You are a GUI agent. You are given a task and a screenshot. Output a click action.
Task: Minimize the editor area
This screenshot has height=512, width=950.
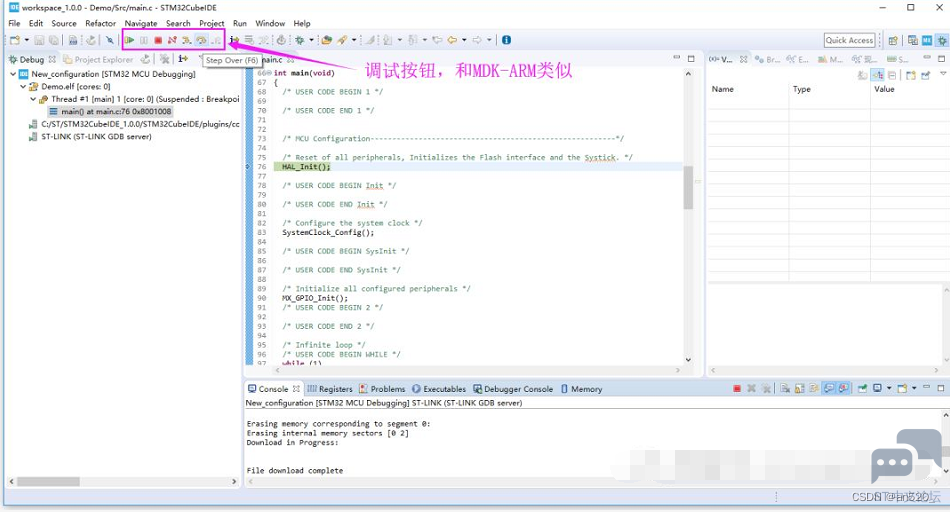pos(677,58)
